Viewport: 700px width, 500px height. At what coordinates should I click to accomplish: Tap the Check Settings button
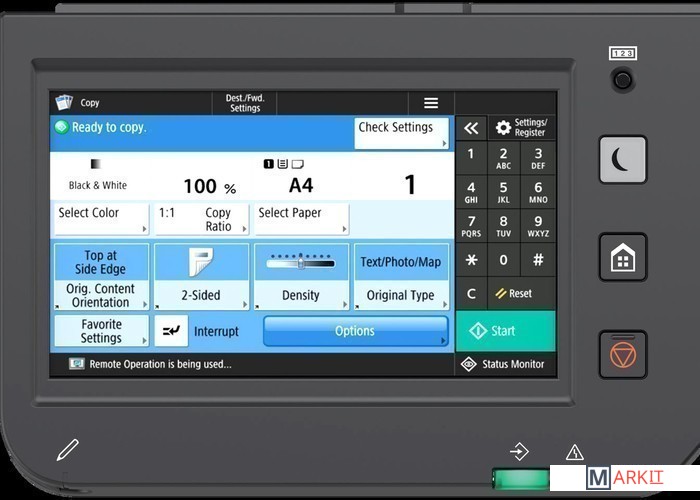[402, 133]
